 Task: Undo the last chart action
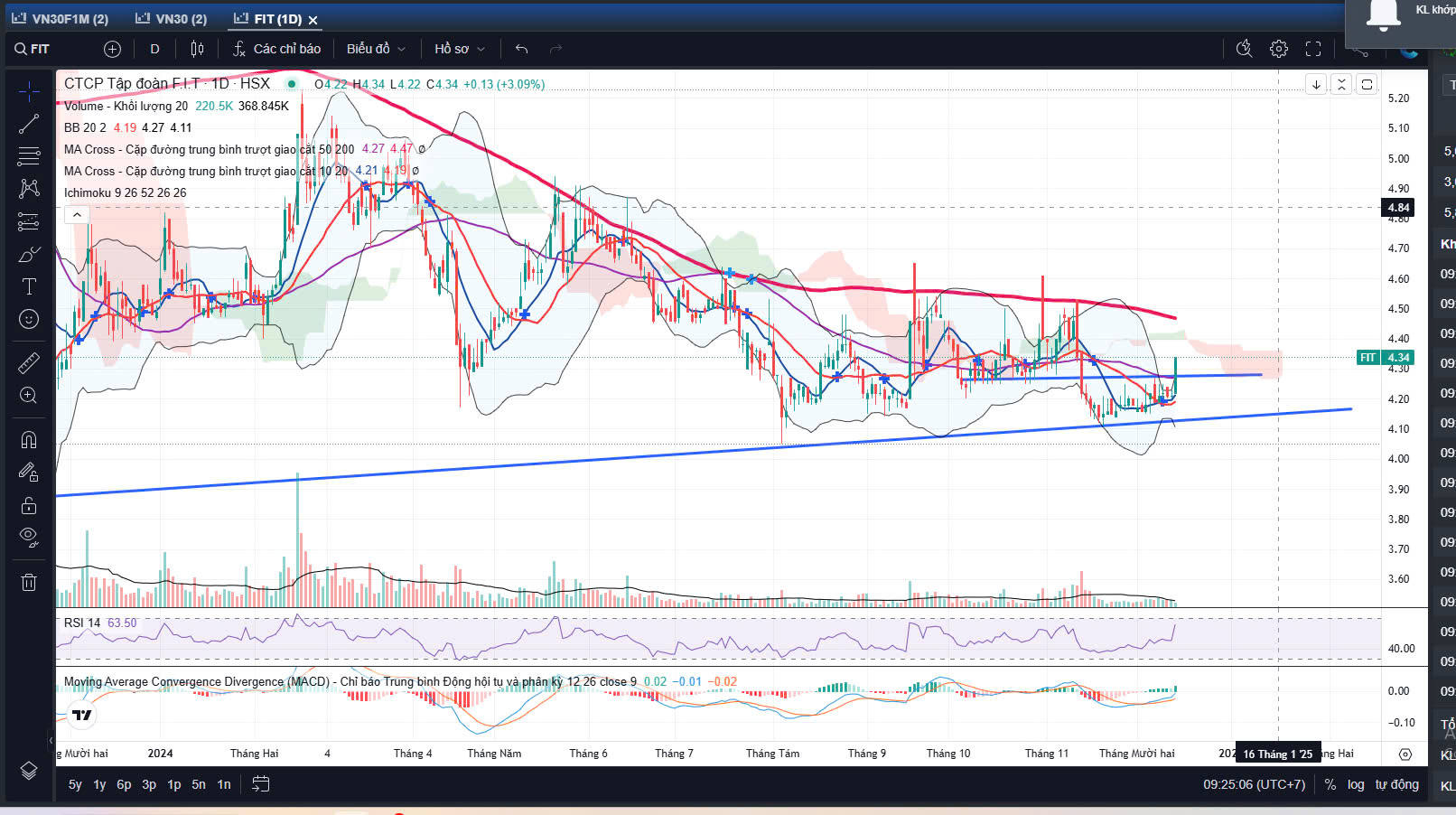point(521,49)
